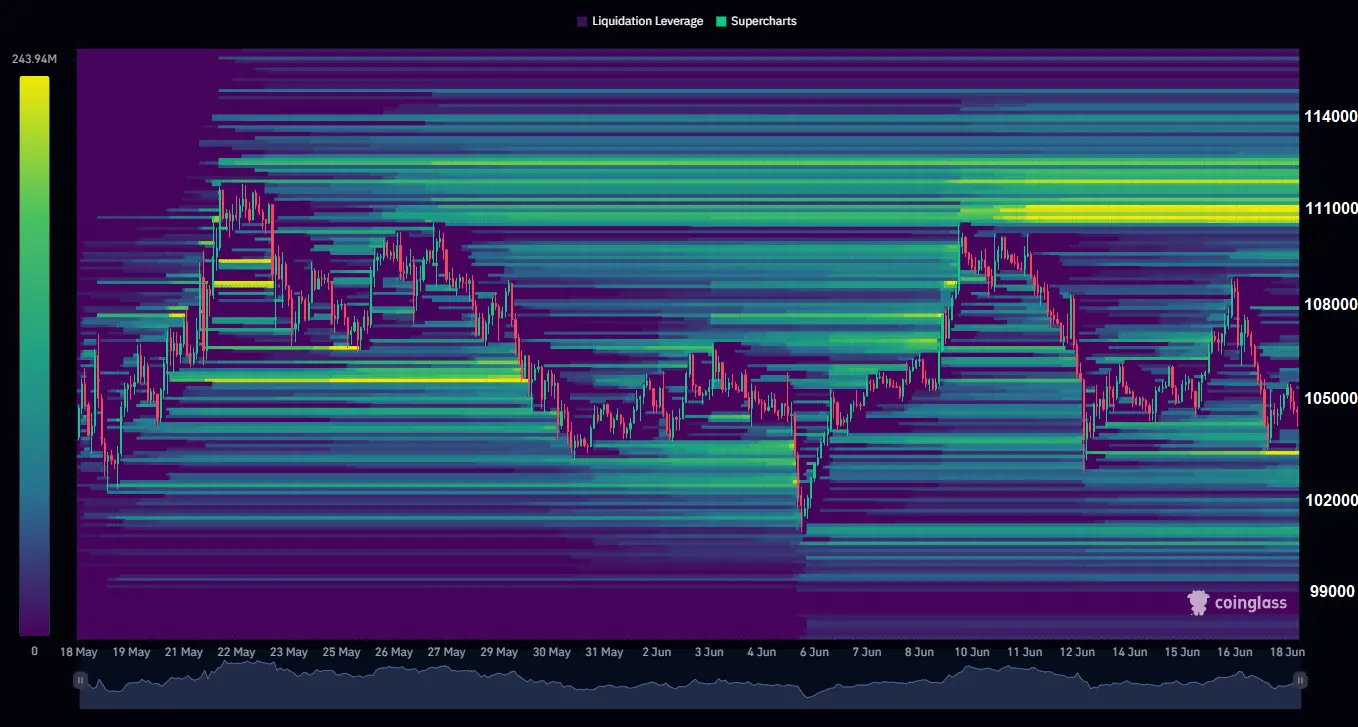The image size is (1358, 727).
Task: Click the 7 Jun date label
Action: (867, 652)
